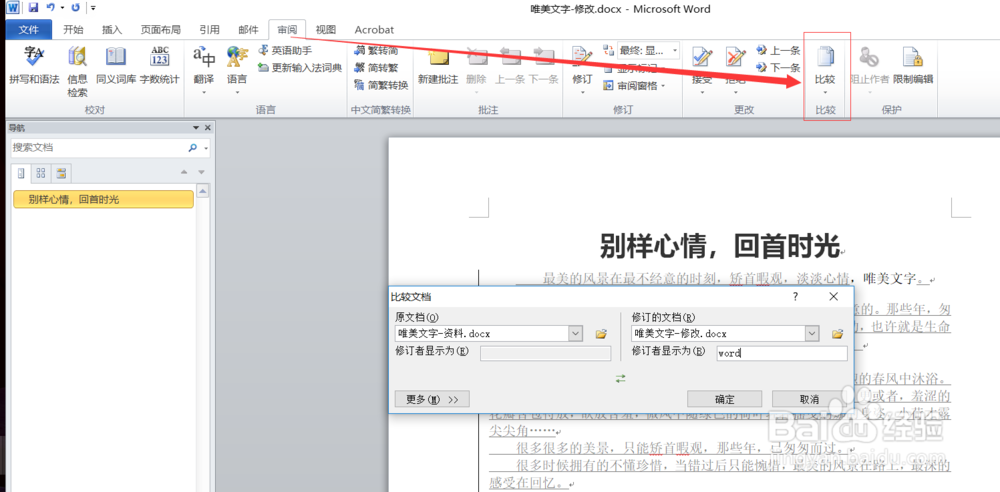Open the Thesaurus (同义词库)

tap(115, 66)
